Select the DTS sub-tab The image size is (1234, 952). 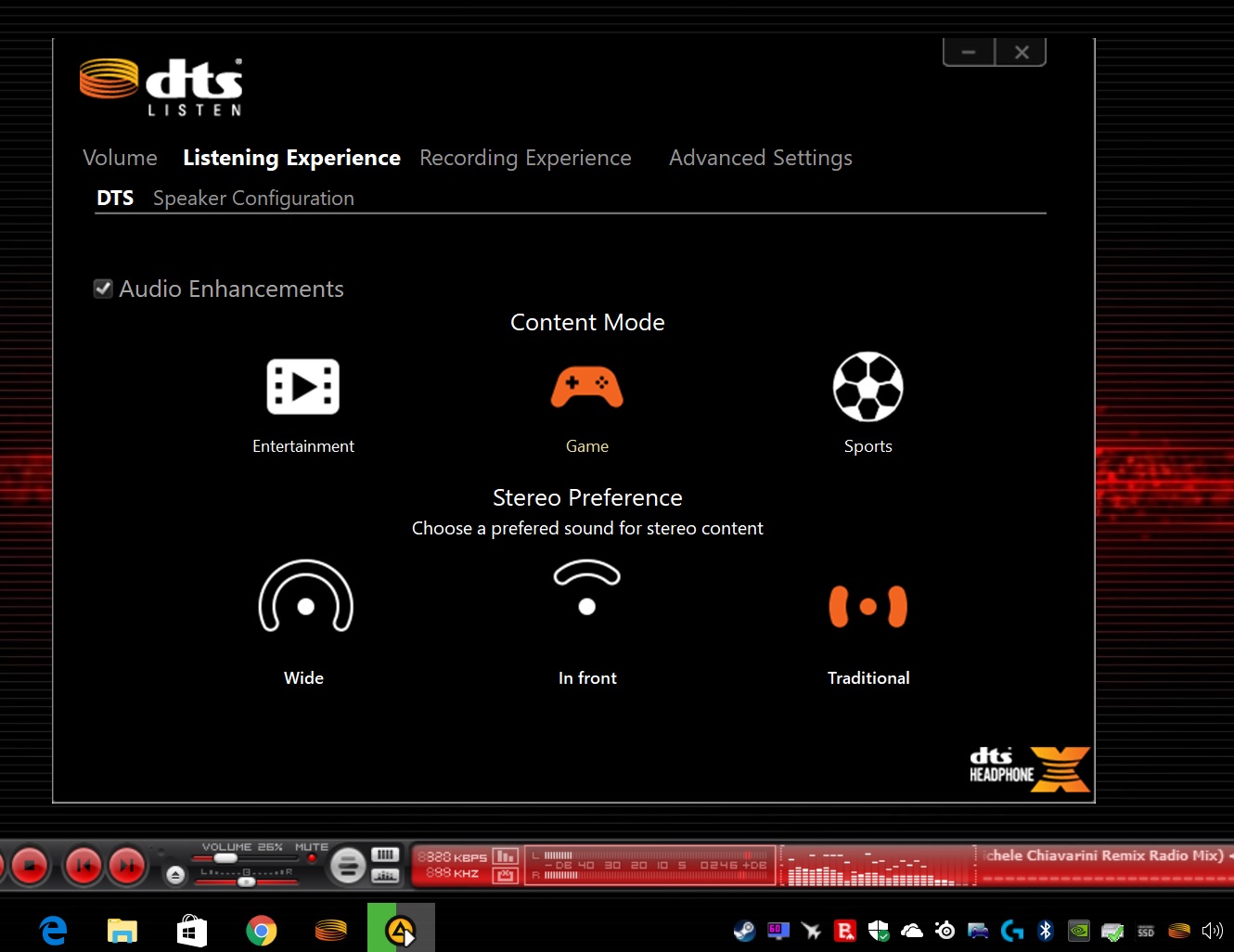115,198
